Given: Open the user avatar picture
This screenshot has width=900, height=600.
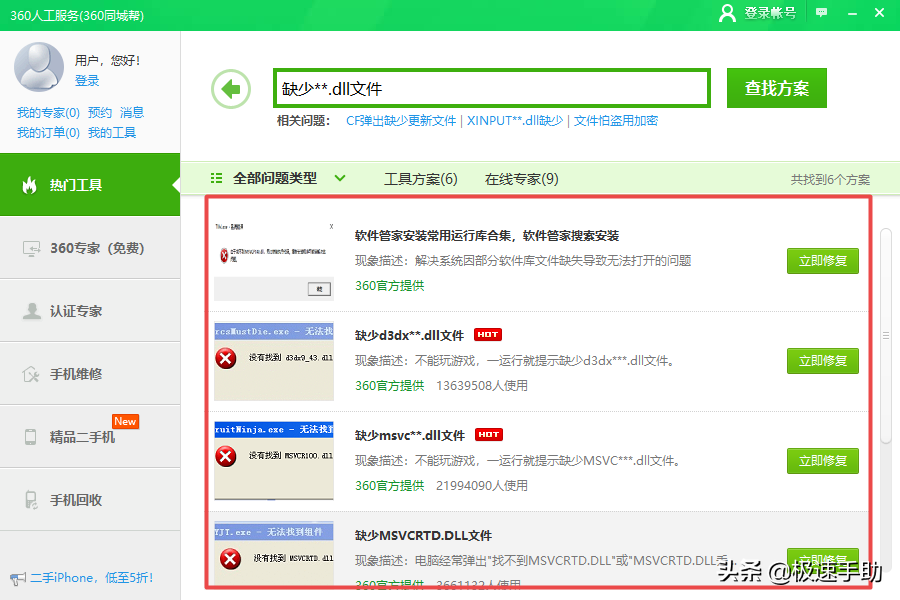Looking at the screenshot, I should (x=39, y=67).
